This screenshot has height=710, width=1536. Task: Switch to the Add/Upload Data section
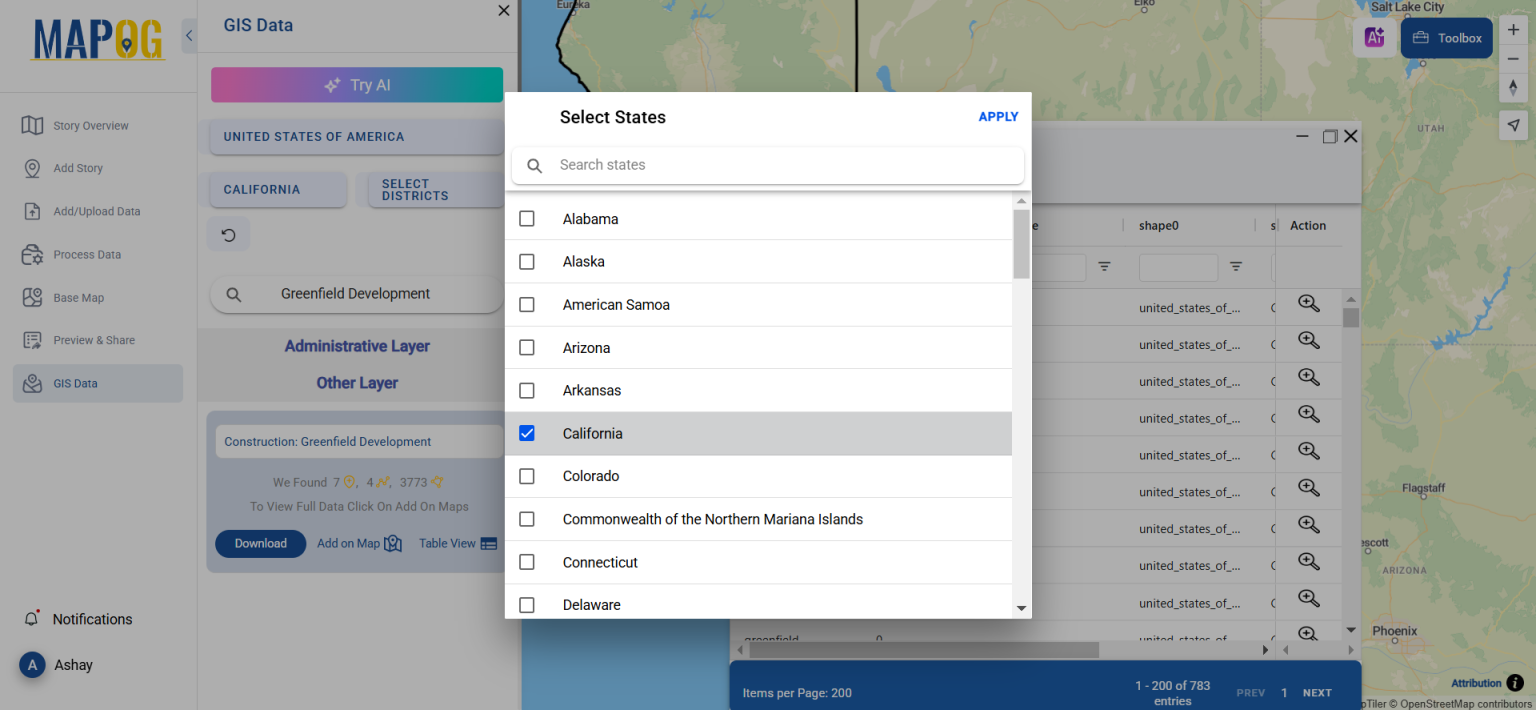click(x=97, y=211)
